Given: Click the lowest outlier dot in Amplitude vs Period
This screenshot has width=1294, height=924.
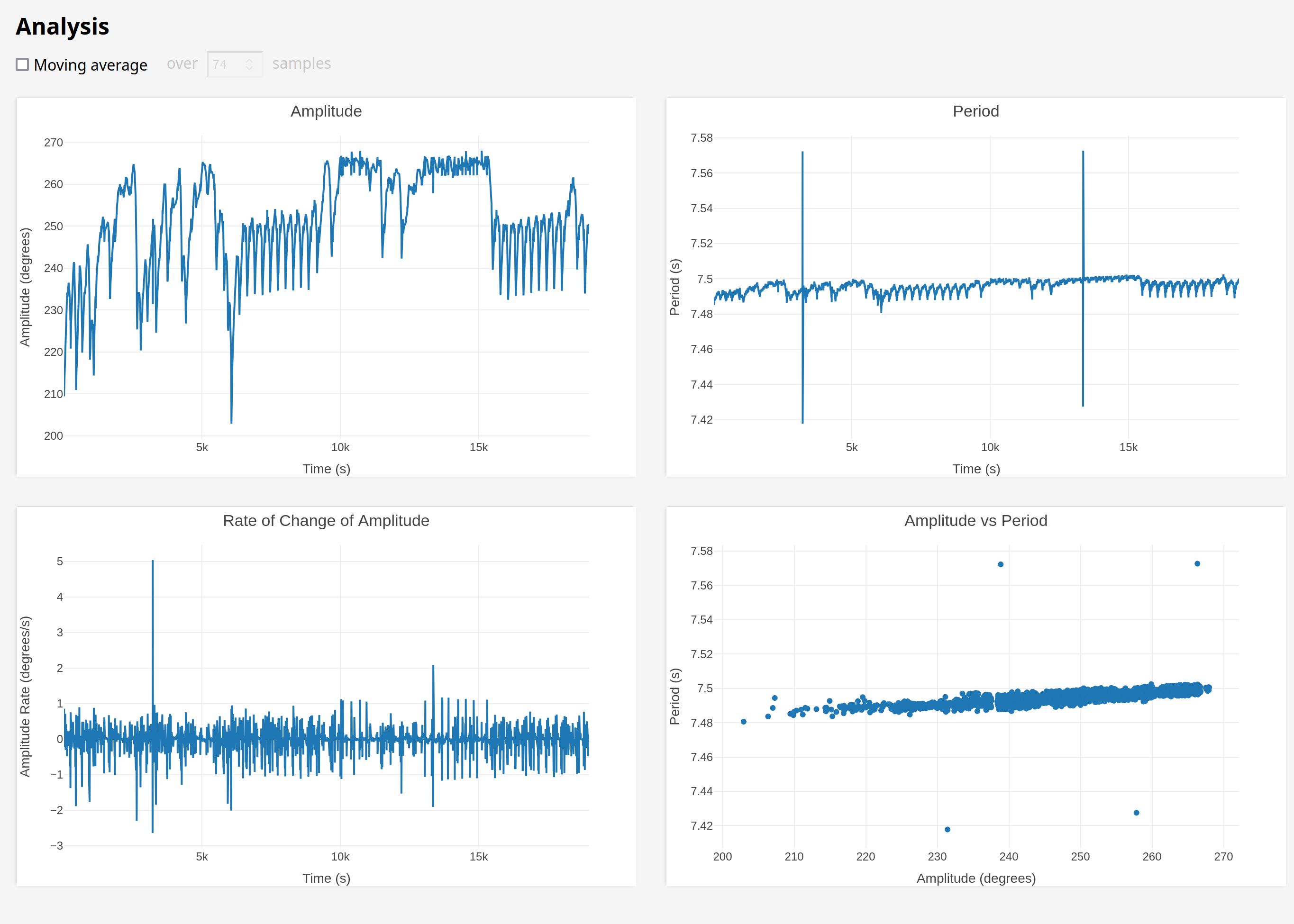Looking at the screenshot, I should (x=948, y=830).
